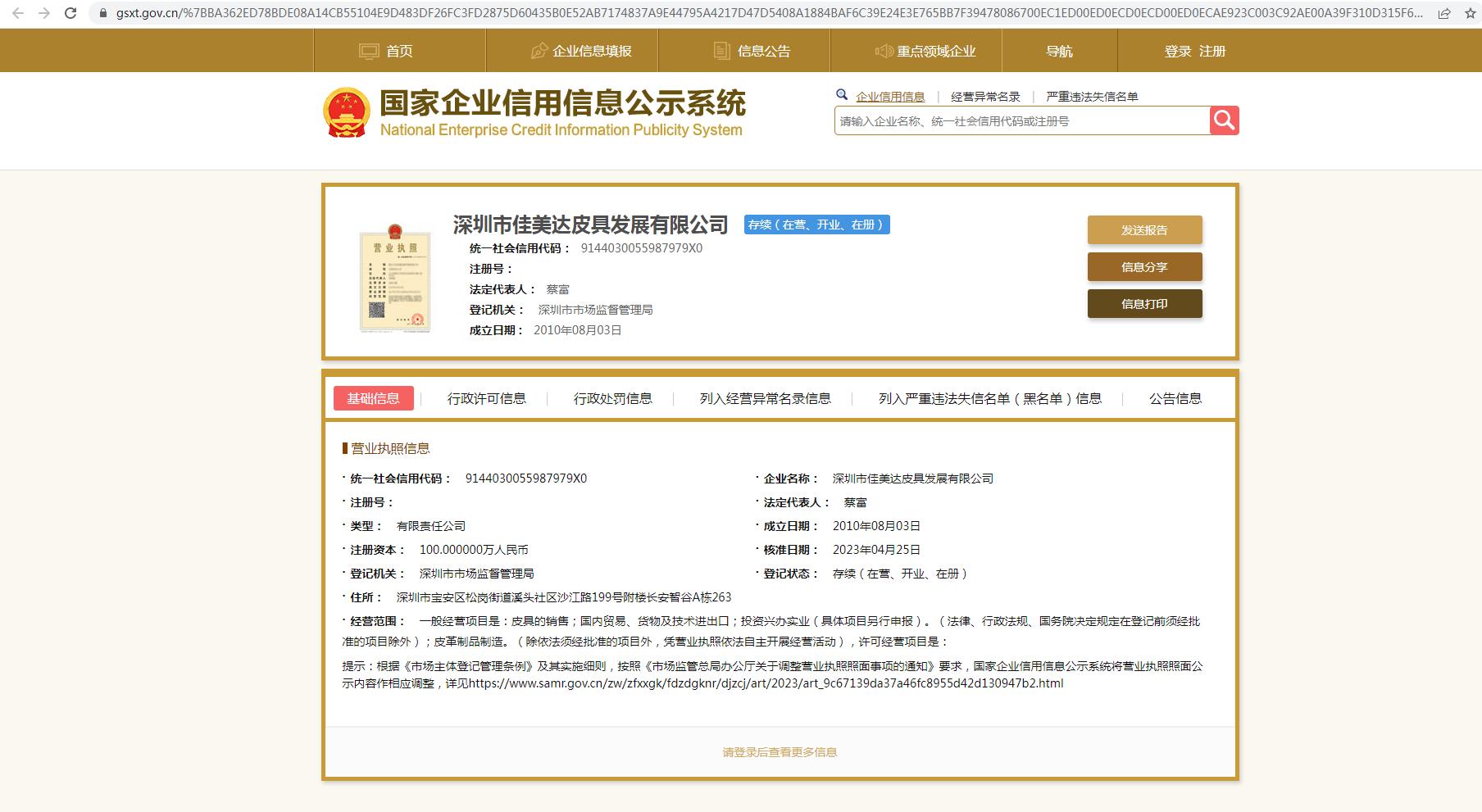
Task: Click the enterprise name search input field
Action: coord(1021,121)
